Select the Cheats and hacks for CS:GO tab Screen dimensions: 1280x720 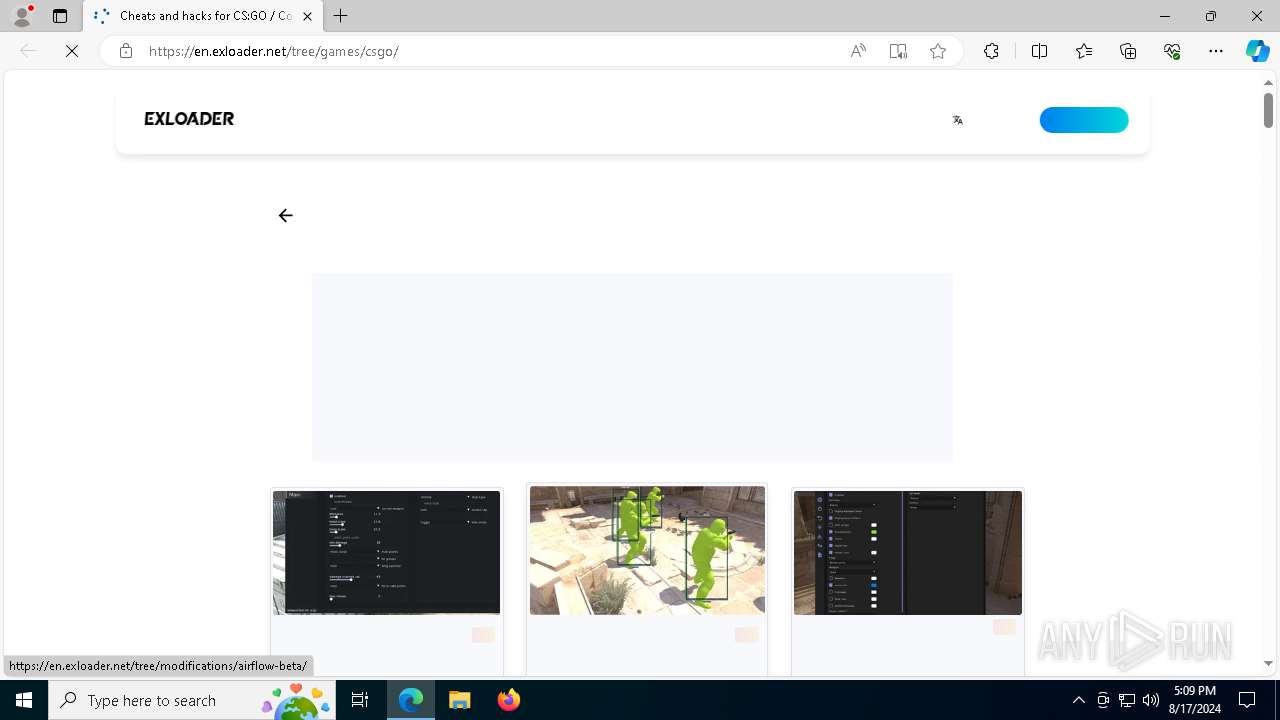click(203, 16)
